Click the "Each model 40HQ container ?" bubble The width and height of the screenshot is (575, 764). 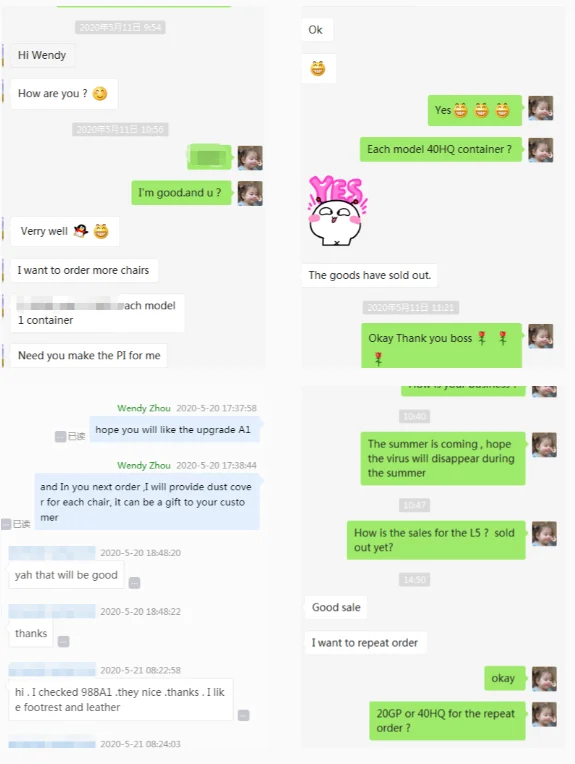tap(440, 149)
